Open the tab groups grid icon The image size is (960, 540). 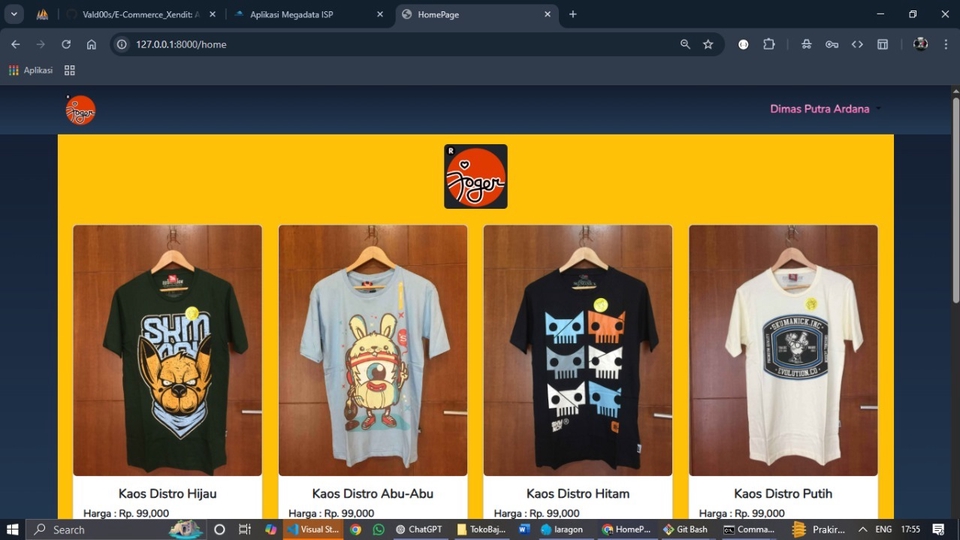pos(70,70)
